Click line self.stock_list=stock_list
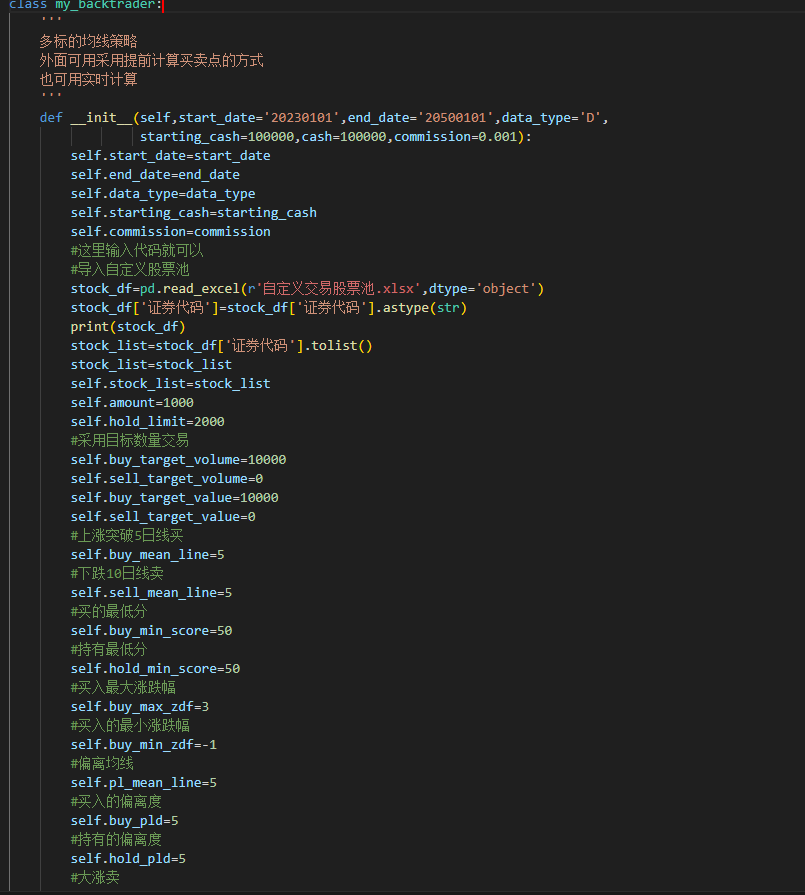This screenshot has width=805, height=895. click(x=170, y=384)
